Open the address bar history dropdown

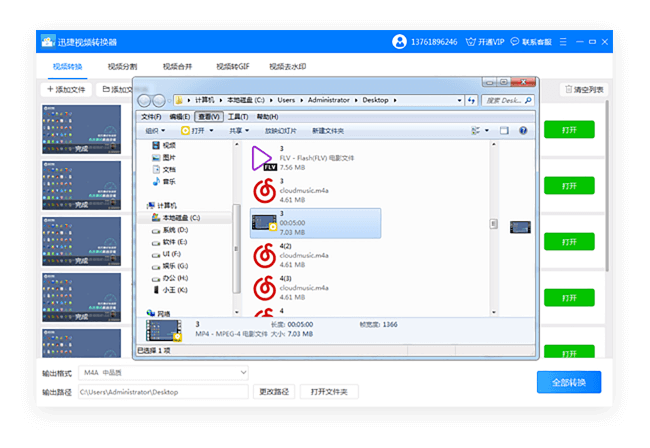pyautogui.click(x=459, y=100)
